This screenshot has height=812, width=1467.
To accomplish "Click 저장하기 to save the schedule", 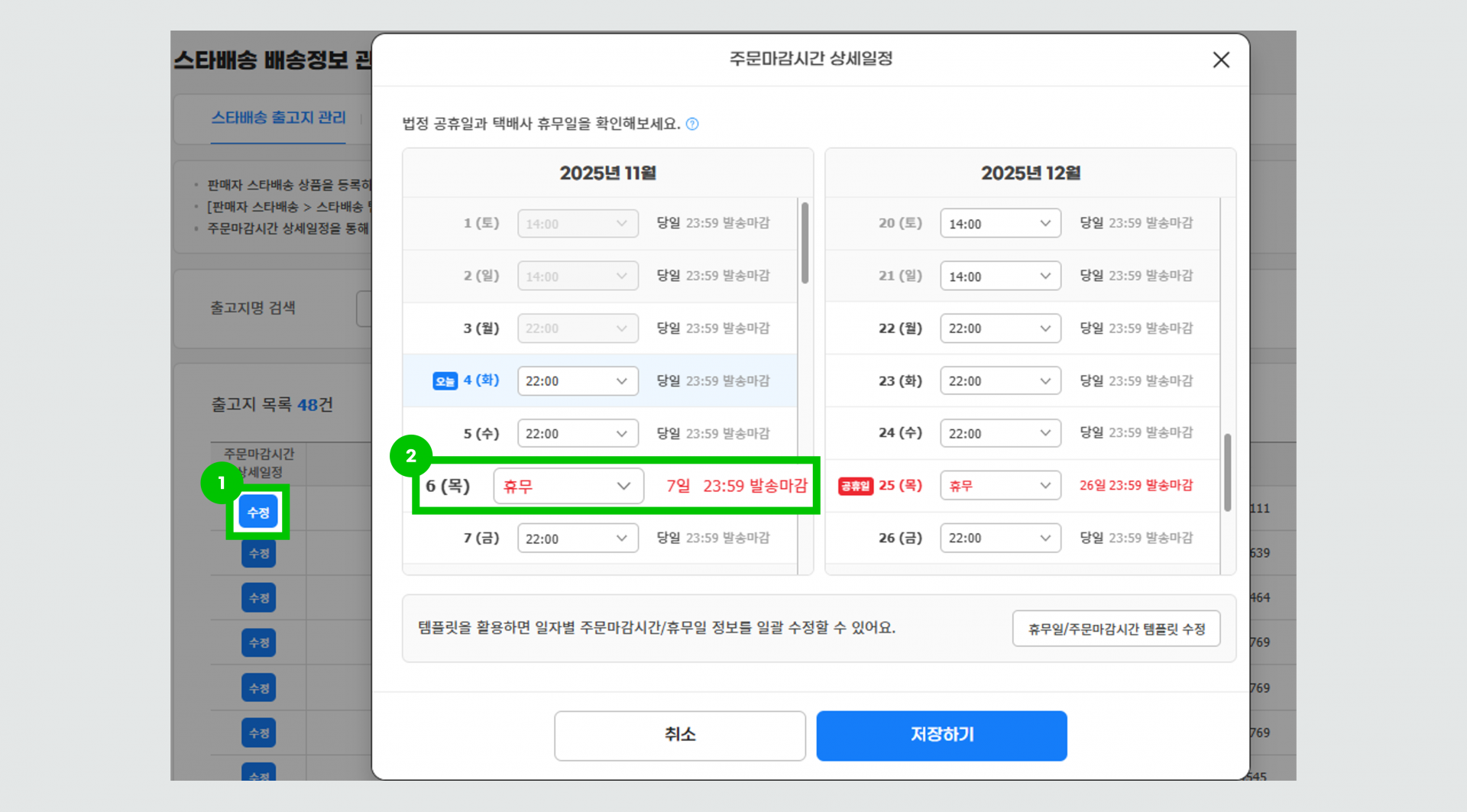I will coord(941,735).
